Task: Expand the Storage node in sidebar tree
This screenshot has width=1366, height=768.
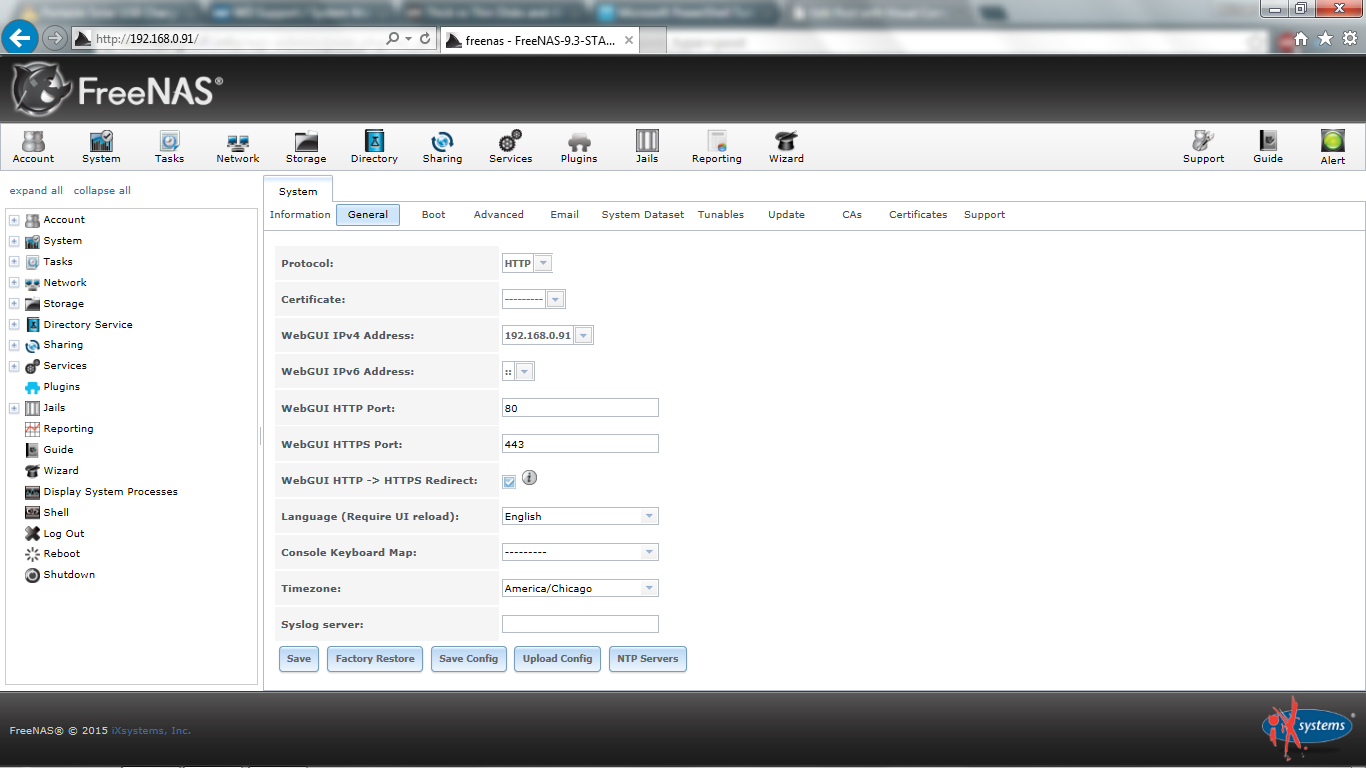Action: (14, 304)
